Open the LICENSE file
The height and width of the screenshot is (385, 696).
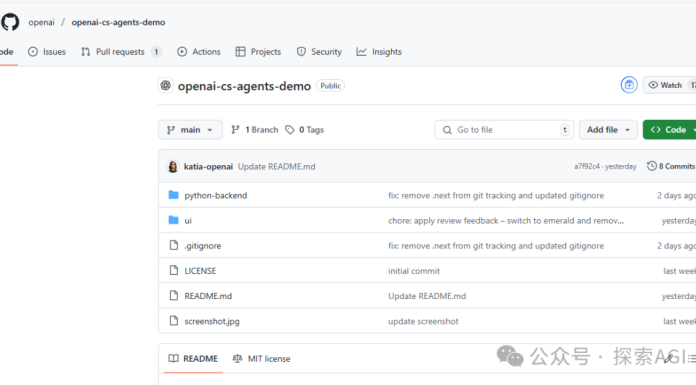200,271
